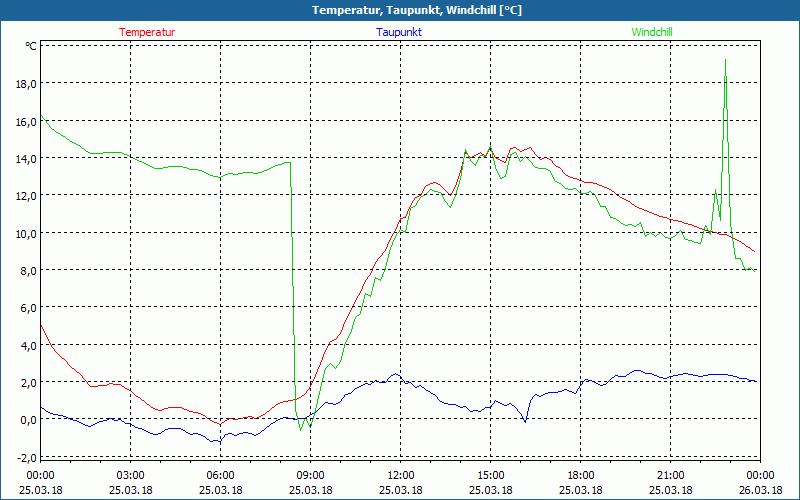Image resolution: width=800 pixels, height=500 pixels.
Task: Click the 14,0 y-axis value
Action: click(x=26, y=159)
